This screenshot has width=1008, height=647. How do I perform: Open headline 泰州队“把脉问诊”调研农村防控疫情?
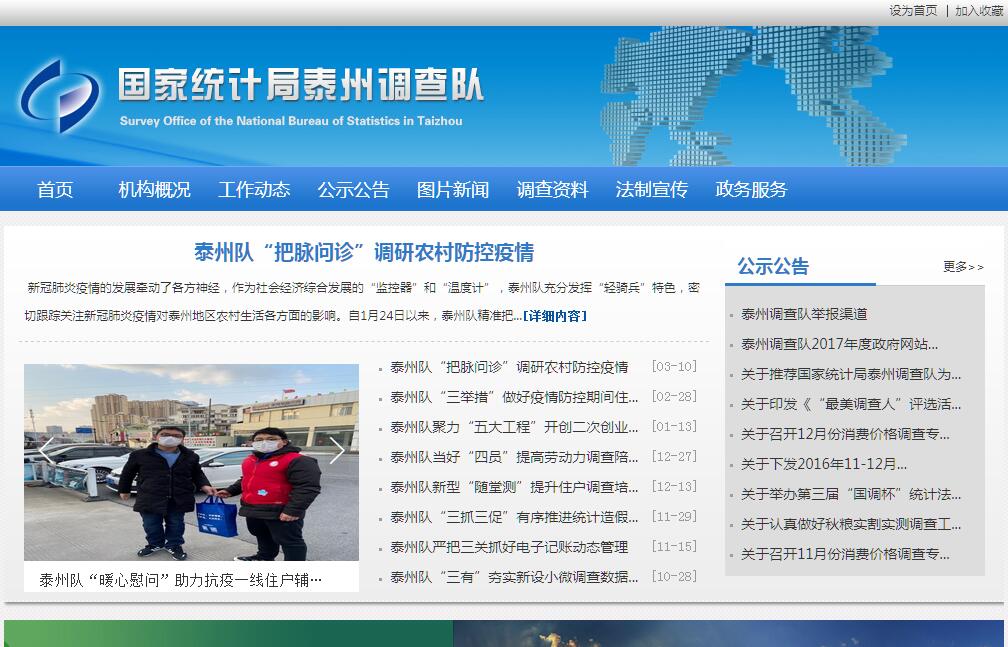click(x=364, y=252)
